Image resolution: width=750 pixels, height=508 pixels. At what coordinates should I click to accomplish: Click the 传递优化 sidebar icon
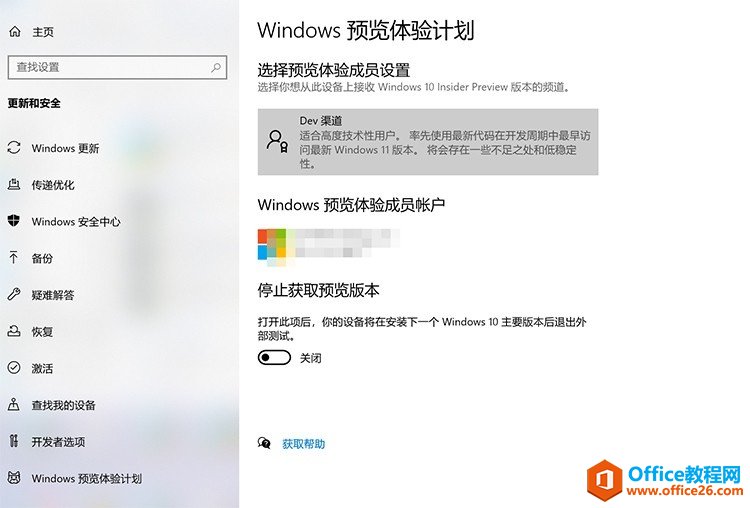coord(14,185)
